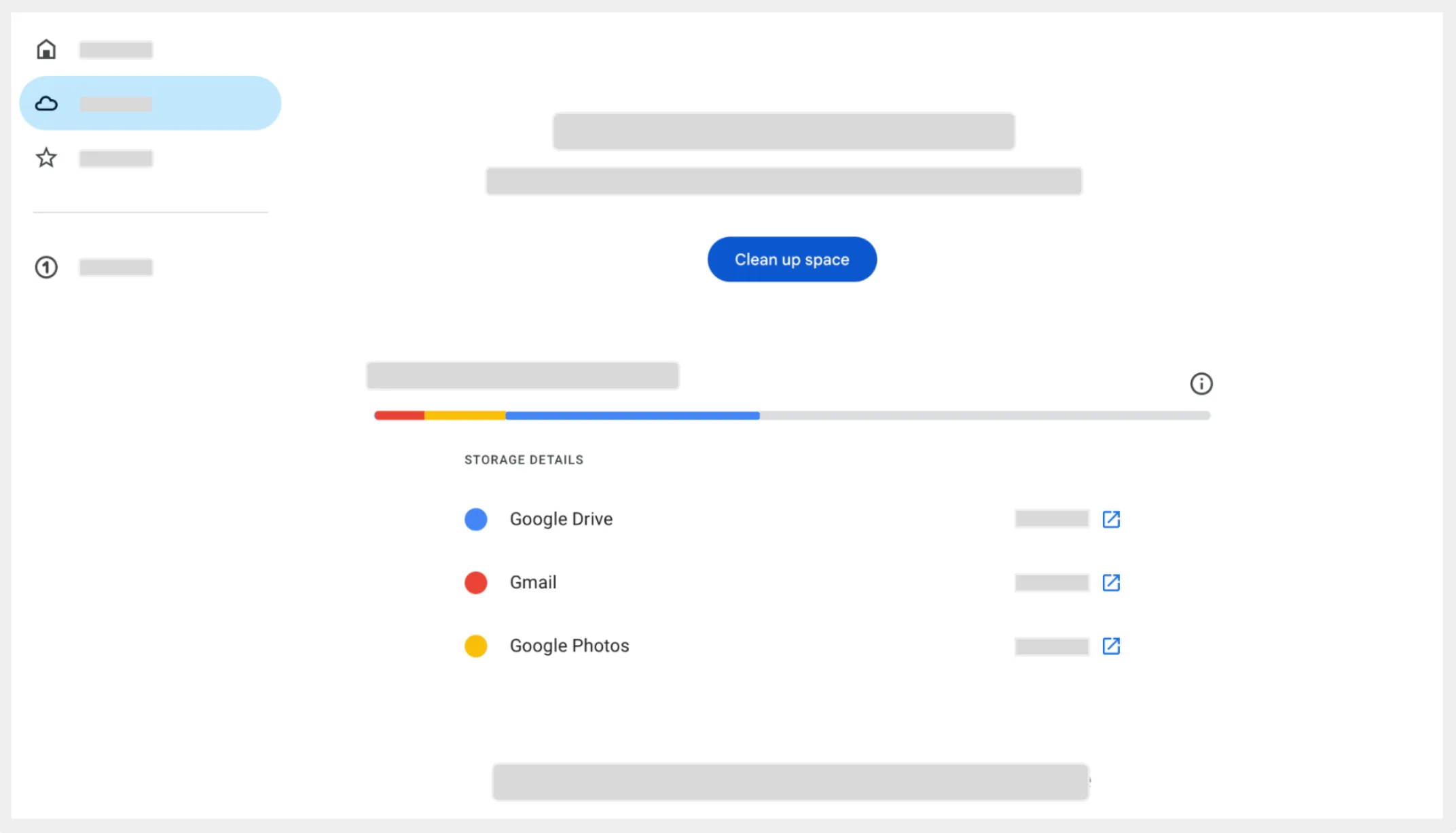Image resolution: width=1456 pixels, height=833 pixels.
Task: Select the cloud storage sidebar item
Action: pyautogui.click(x=150, y=103)
